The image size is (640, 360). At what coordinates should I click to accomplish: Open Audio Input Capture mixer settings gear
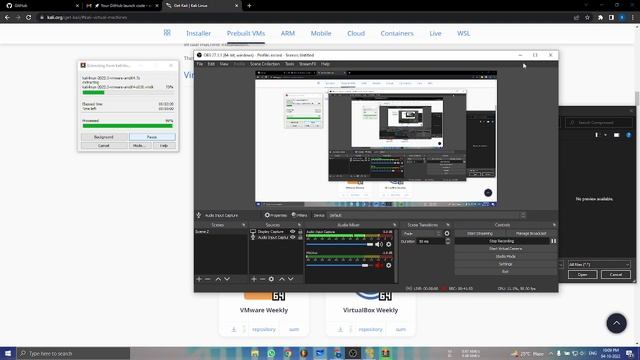point(389,244)
